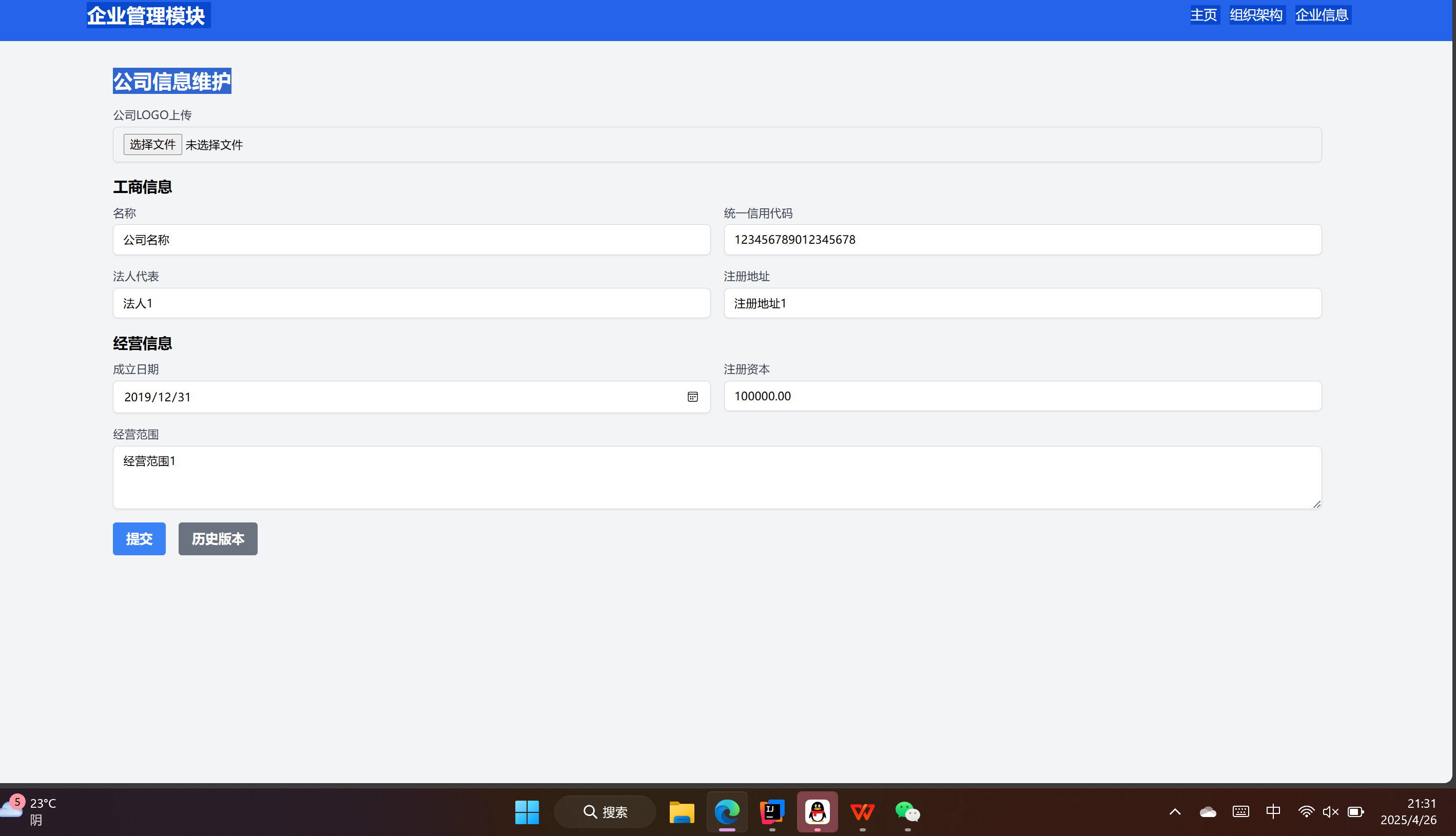
Task: Open 组织架构 in the navigation bar
Action: point(1256,15)
